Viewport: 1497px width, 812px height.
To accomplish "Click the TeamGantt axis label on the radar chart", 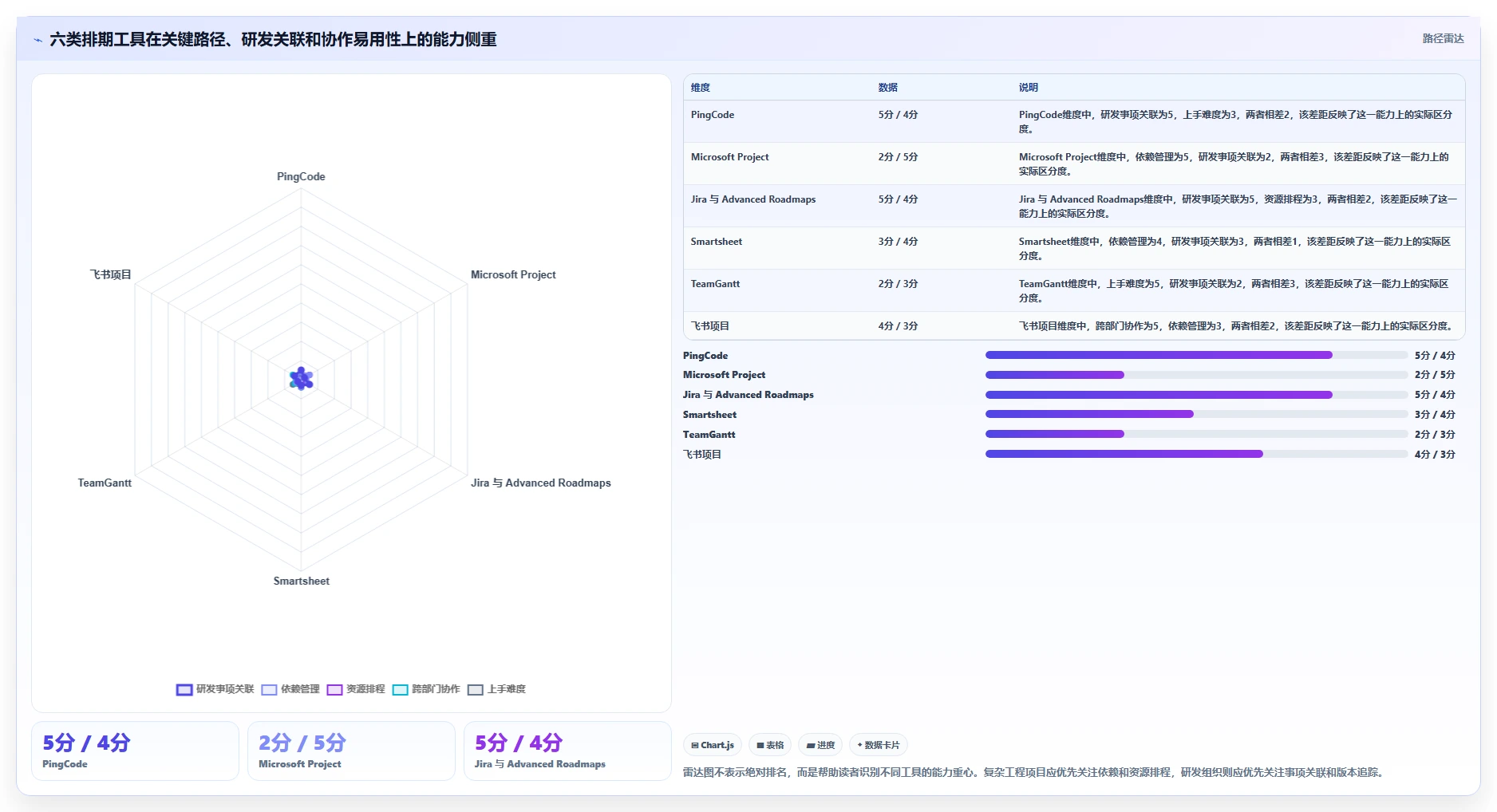I will (105, 483).
